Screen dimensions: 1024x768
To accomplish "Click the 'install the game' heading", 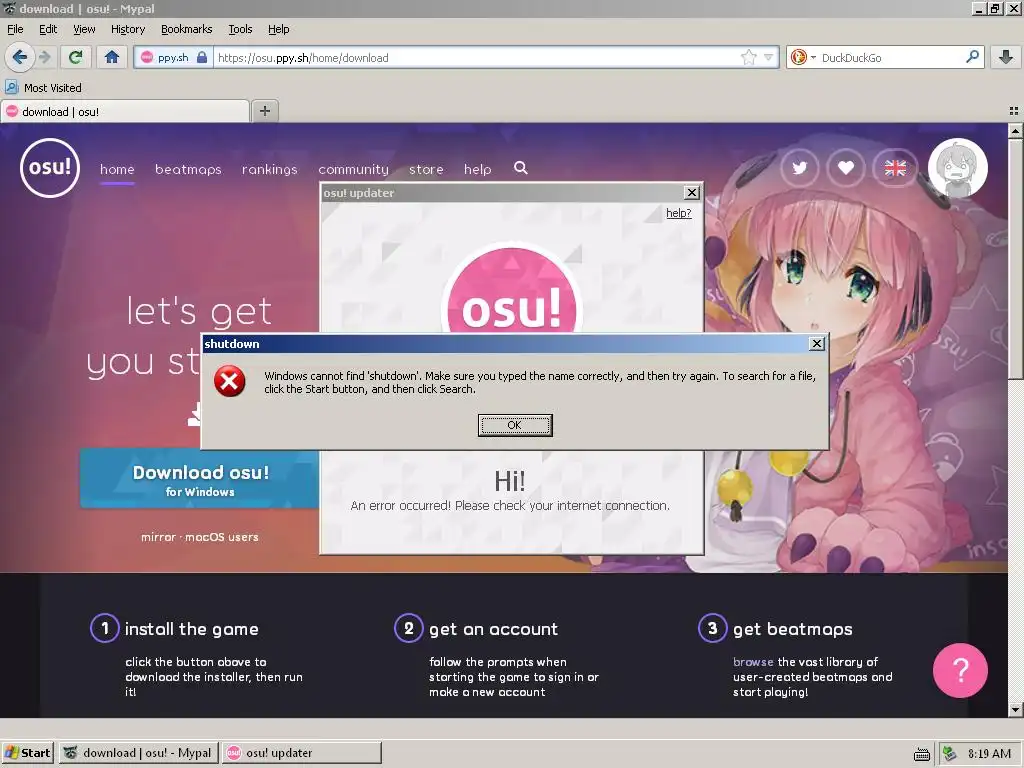I will 191,629.
